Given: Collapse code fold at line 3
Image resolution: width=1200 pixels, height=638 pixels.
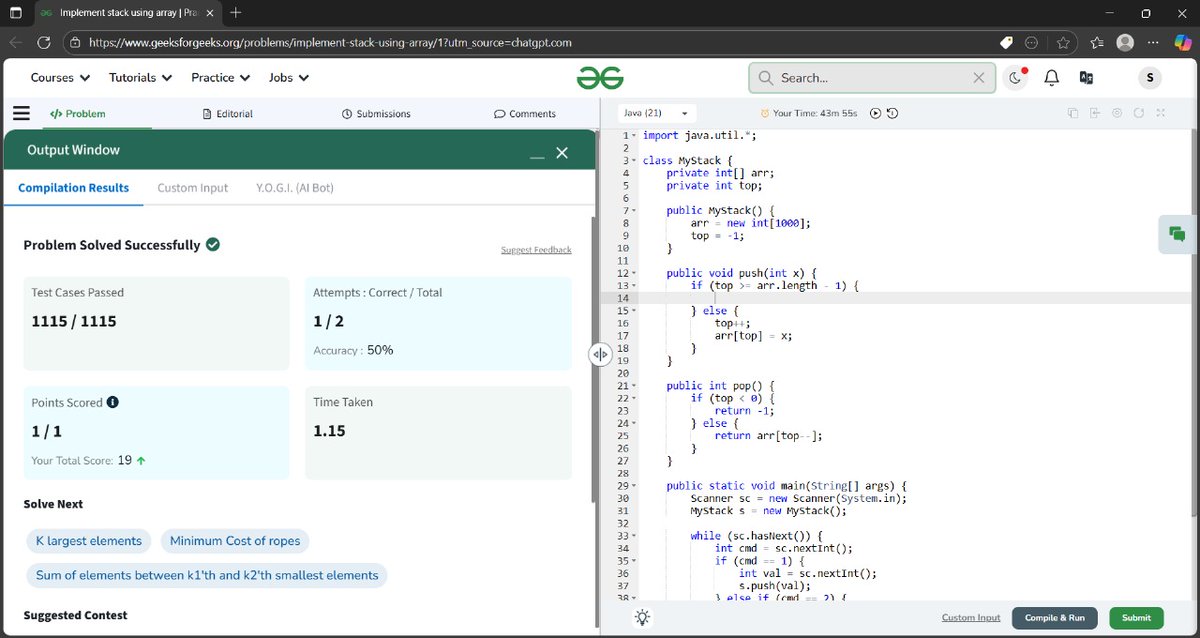Looking at the screenshot, I should (634, 160).
